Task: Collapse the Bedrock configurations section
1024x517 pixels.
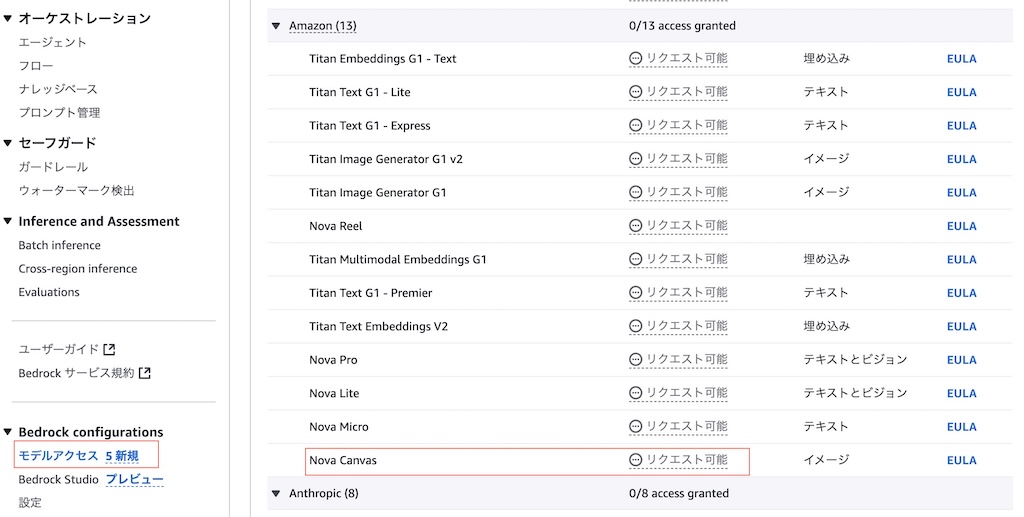Action: (x=8, y=432)
